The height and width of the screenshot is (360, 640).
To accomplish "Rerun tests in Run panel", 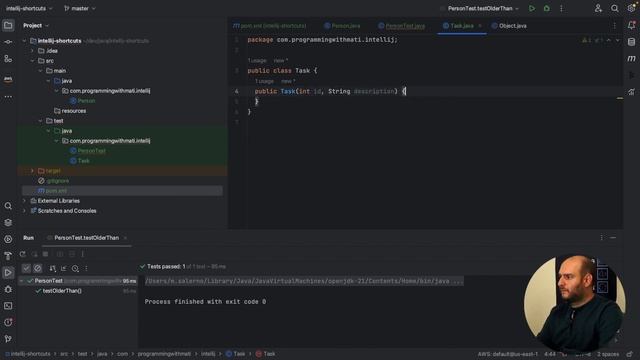I will pyautogui.click(x=22, y=254).
